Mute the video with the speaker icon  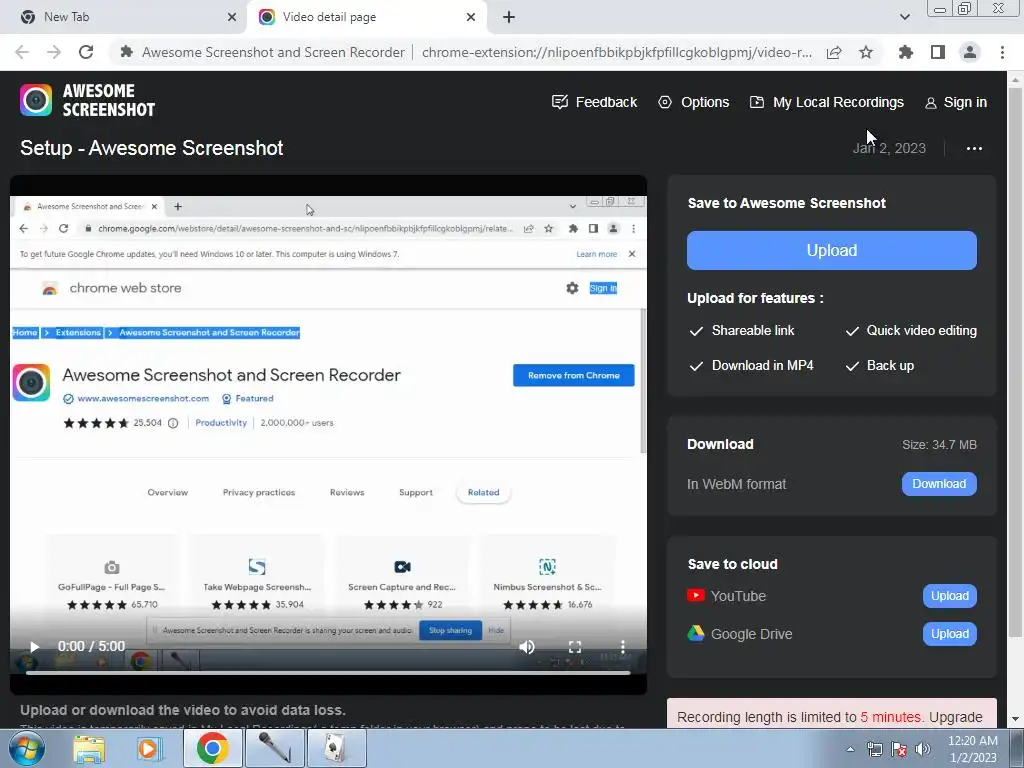(526, 647)
